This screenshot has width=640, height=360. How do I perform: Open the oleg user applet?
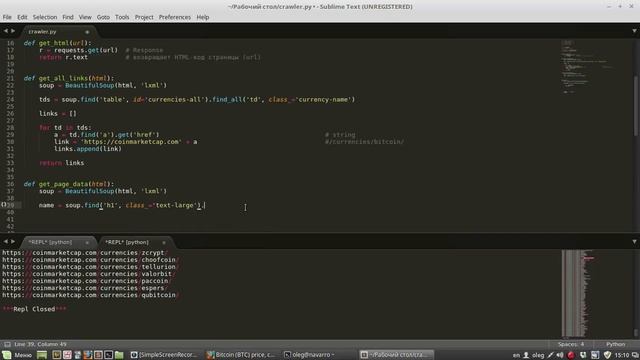pos(534,355)
